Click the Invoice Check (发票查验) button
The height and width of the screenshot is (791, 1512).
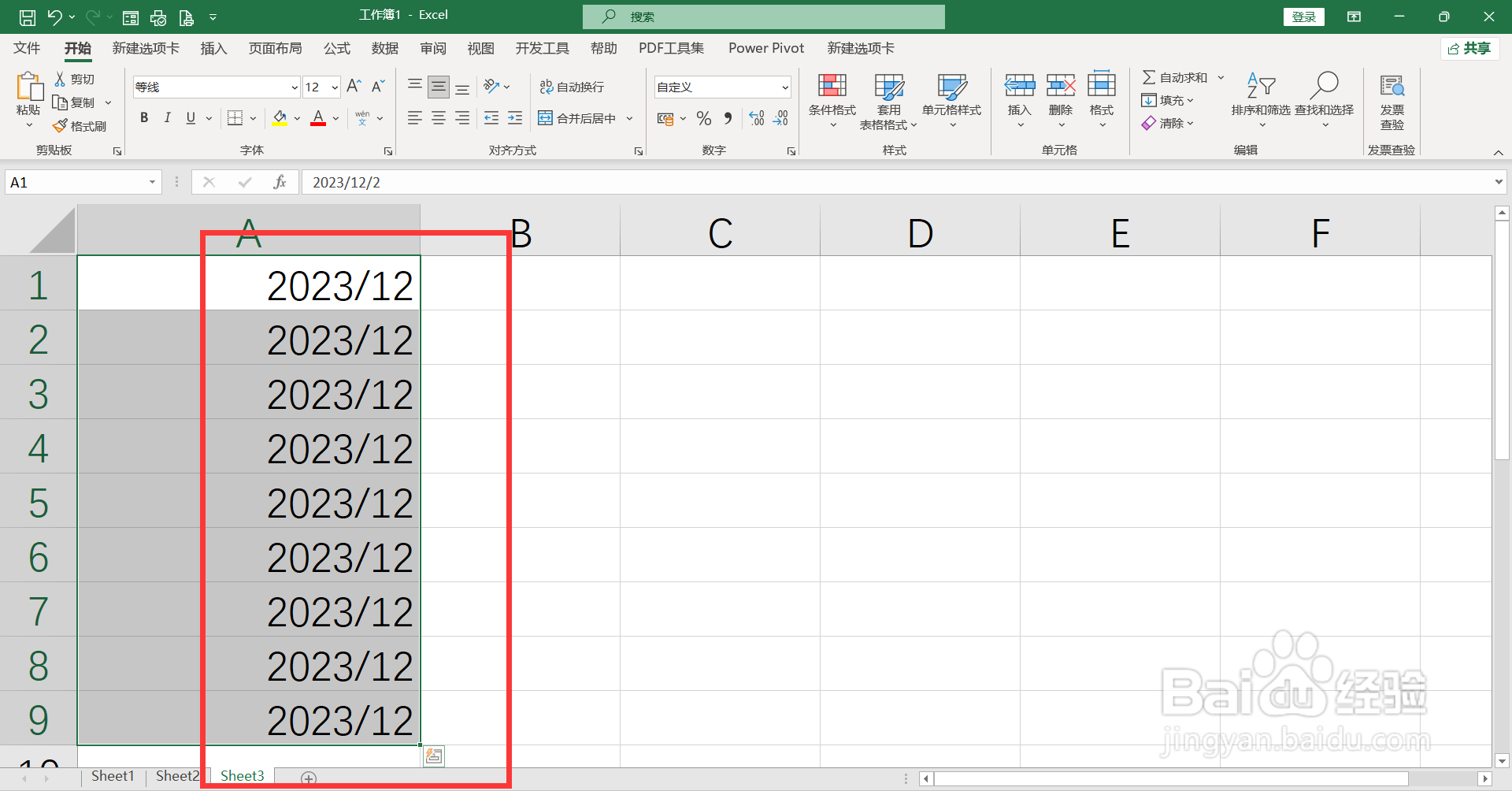tap(1392, 102)
